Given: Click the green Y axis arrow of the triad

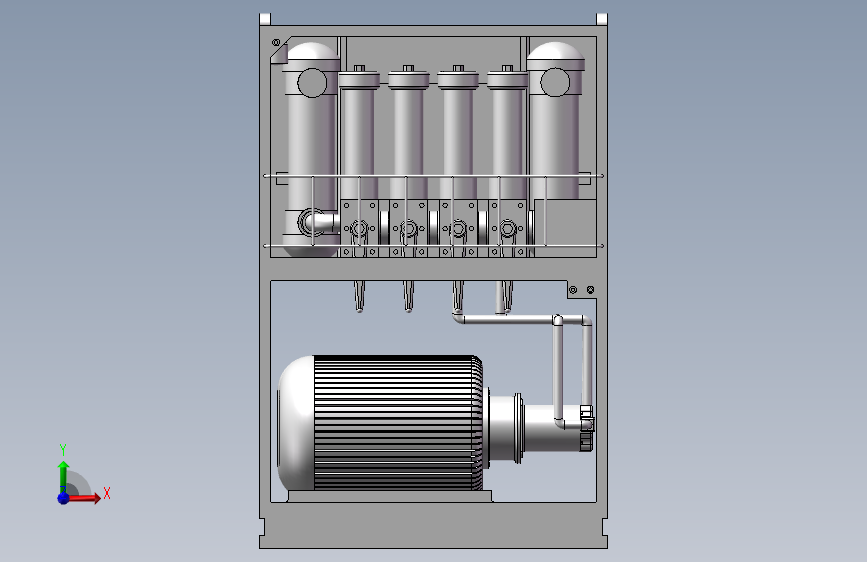Looking at the screenshot, I should (x=63, y=477).
